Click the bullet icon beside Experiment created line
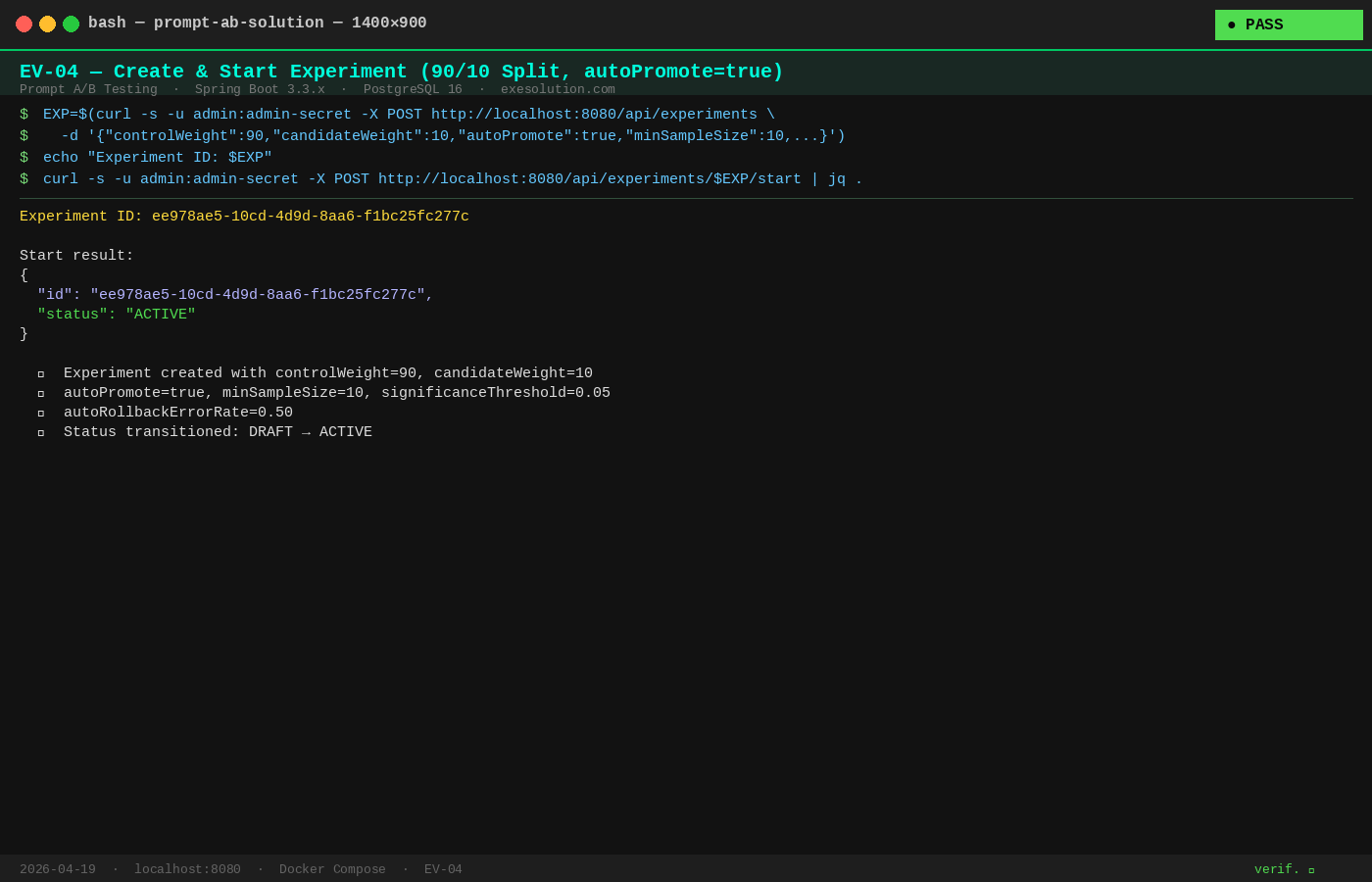The height and width of the screenshot is (882, 1372). pyautogui.click(x=41, y=374)
